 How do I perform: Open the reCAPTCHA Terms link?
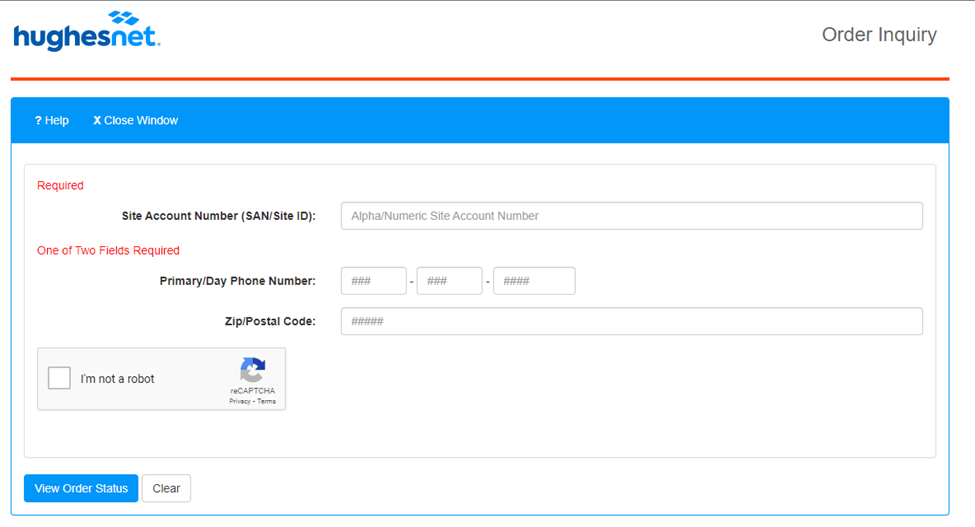coord(266,401)
